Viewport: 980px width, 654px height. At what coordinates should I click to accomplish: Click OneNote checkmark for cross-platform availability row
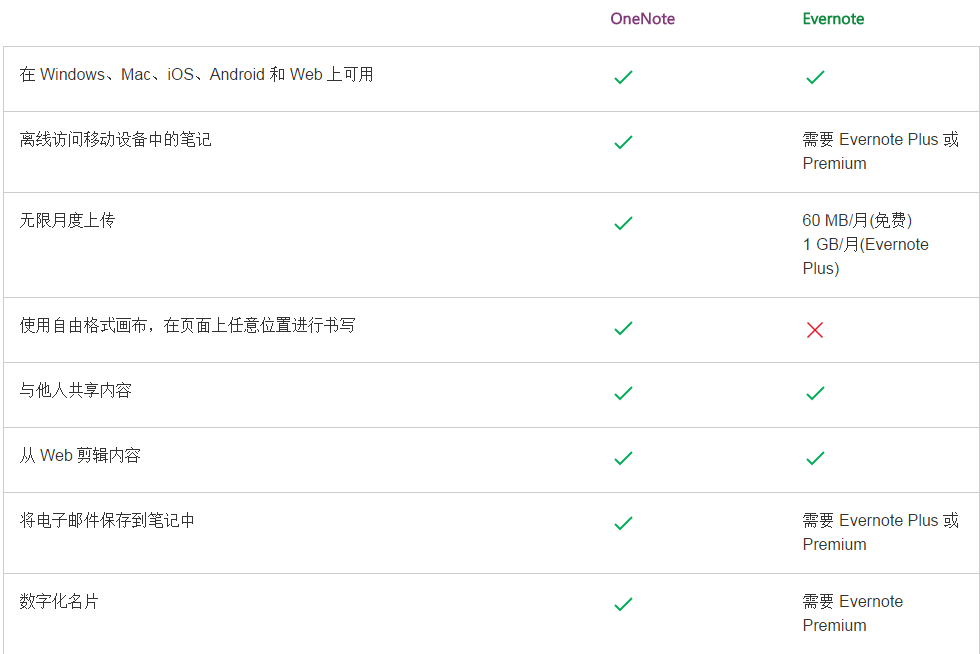[x=623, y=78]
